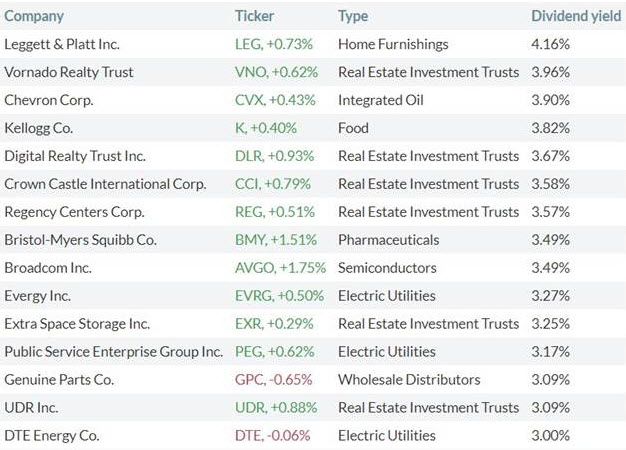Open the LEG ticker link
Screen dimensions: 626x450
274,44
